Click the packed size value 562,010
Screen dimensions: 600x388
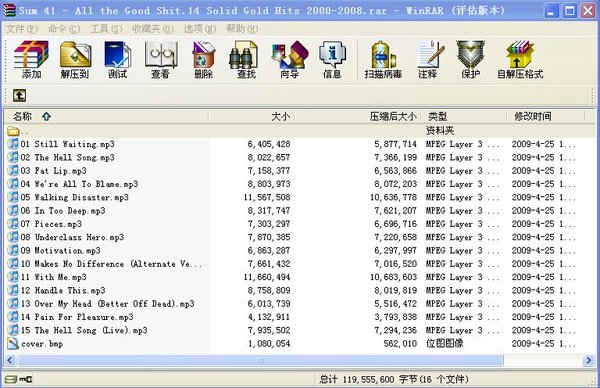400,344
